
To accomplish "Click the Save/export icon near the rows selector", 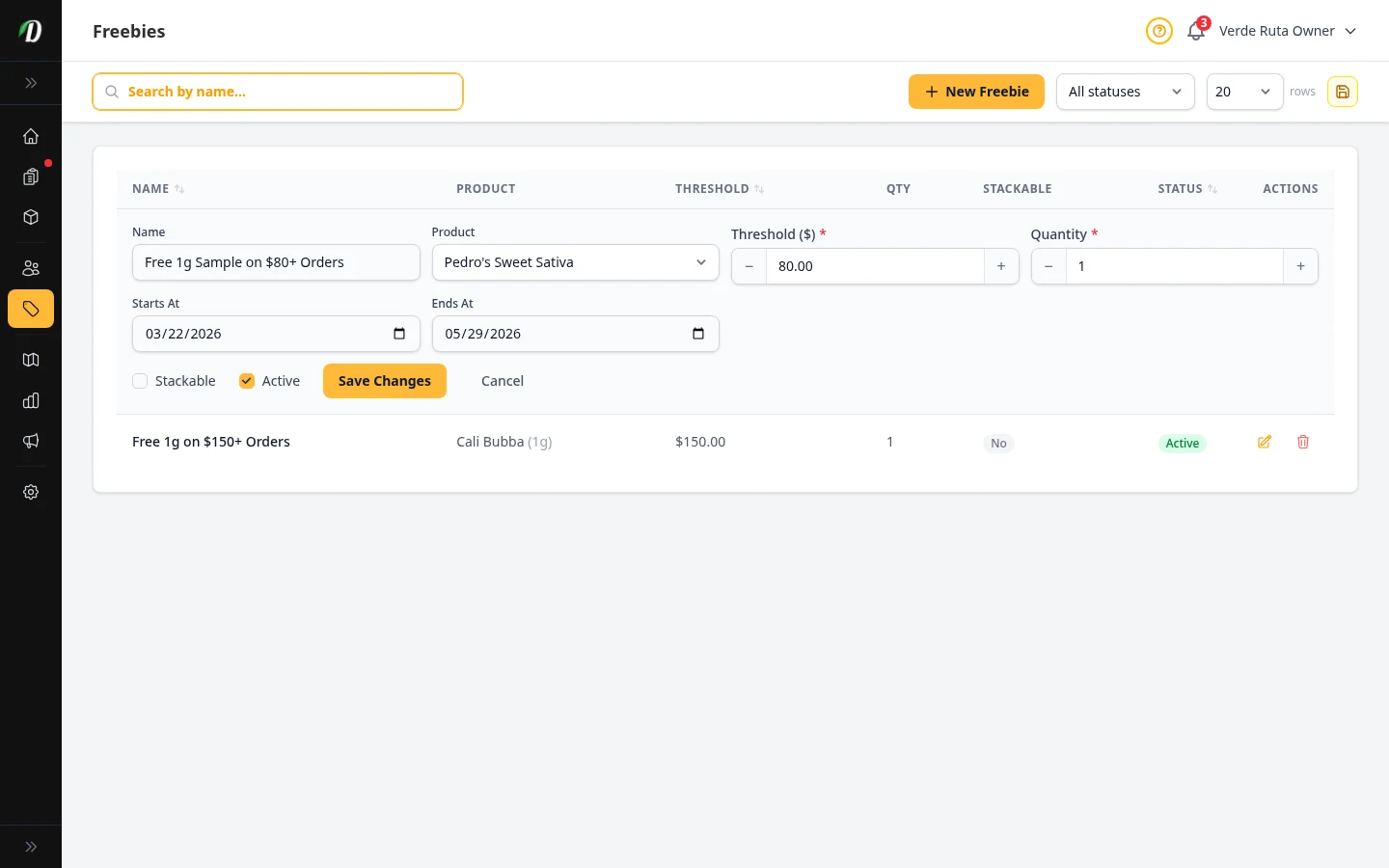I will pos(1343,92).
